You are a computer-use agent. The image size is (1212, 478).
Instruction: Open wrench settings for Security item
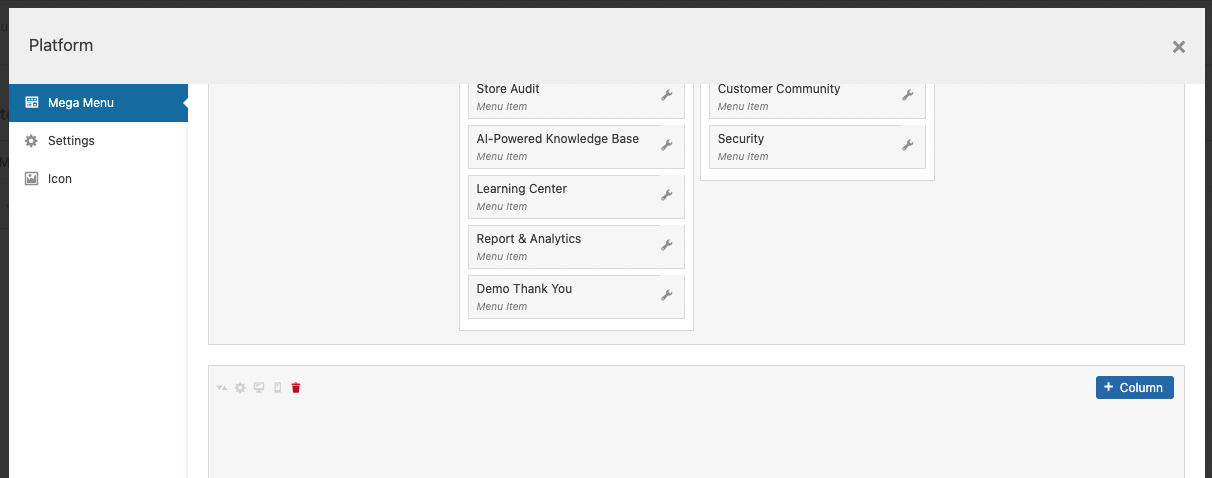coord(908,145)
